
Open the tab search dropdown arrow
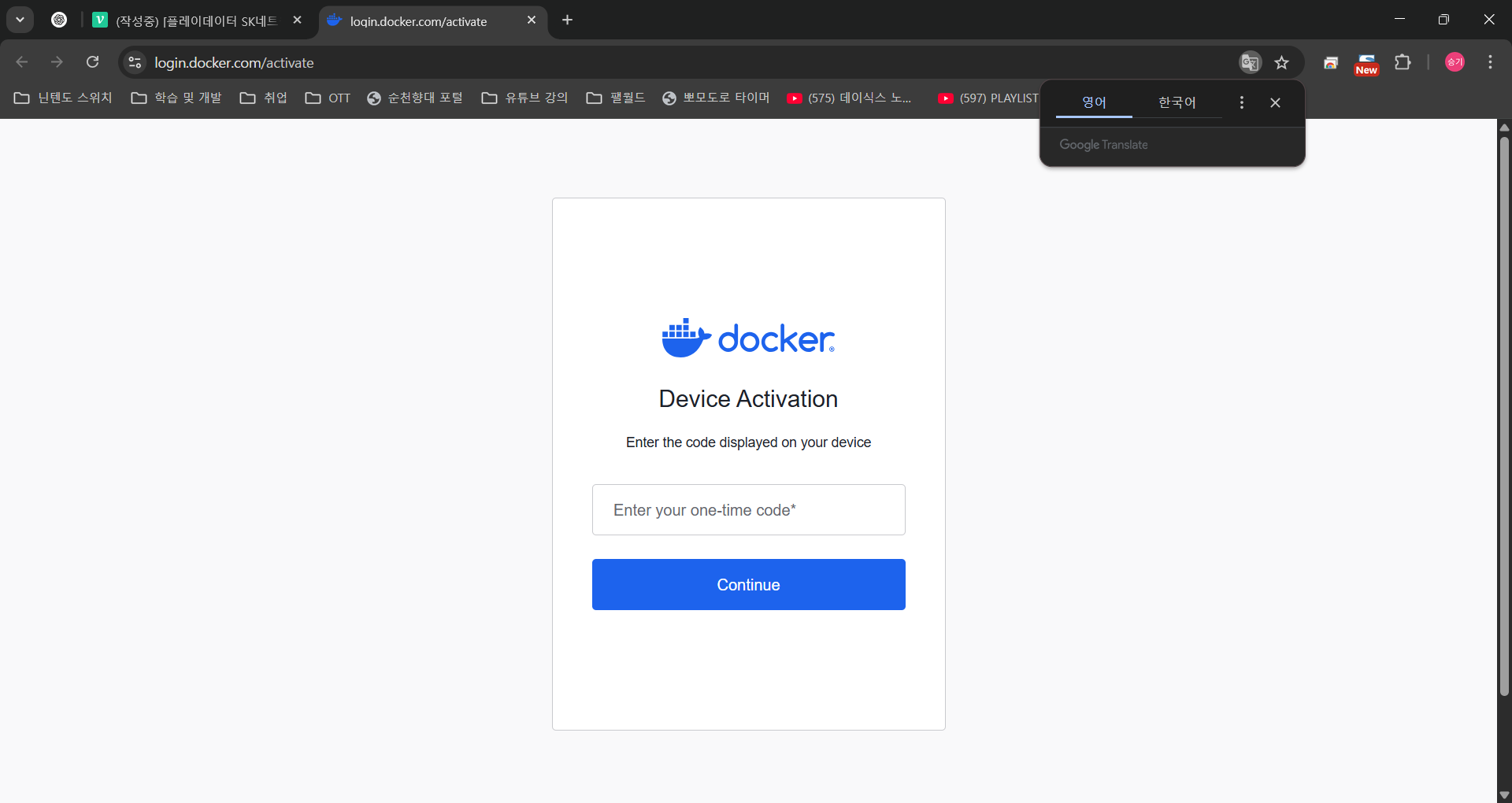(x=20, y=20)
